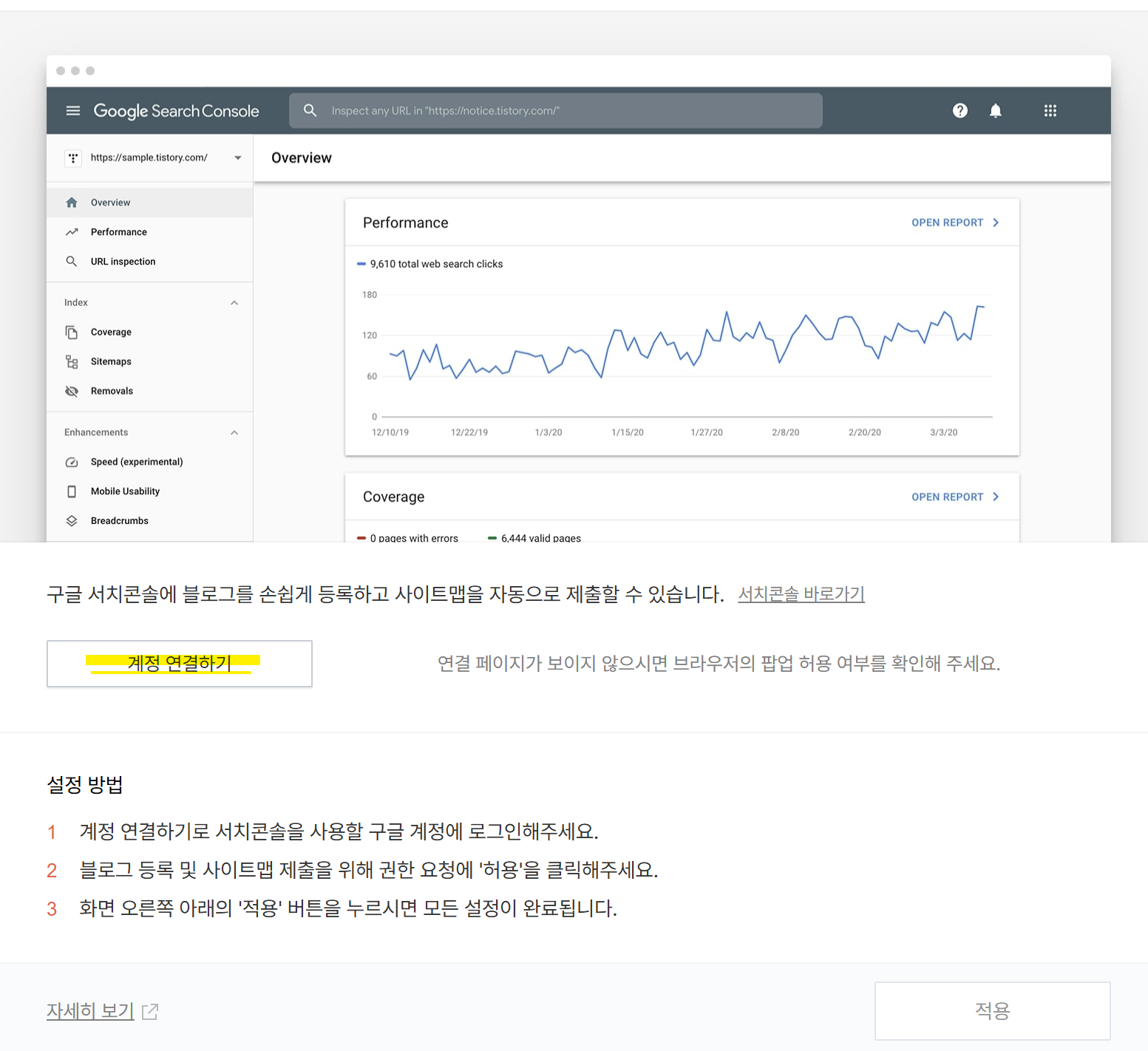The height and width of the screenshot is (1051, 1148).
Task: Click the search magnifier icon
Action: tap(310, 111)
